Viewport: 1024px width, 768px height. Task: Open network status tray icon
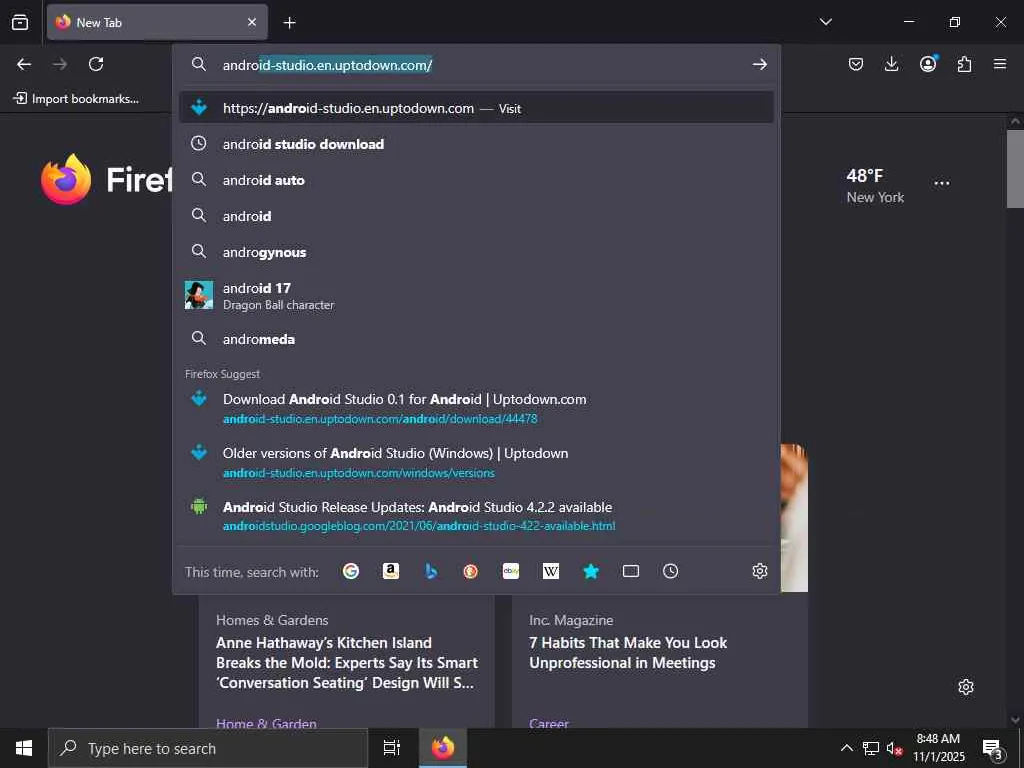tap(871, 748)
